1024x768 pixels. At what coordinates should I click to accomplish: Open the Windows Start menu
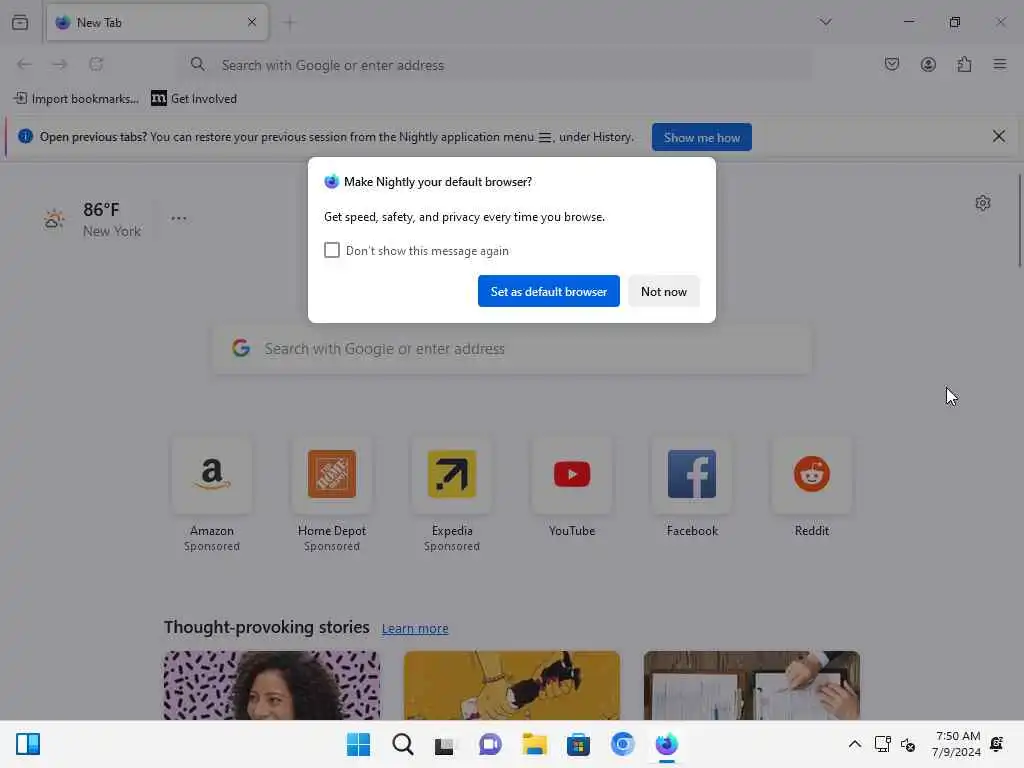359,744
